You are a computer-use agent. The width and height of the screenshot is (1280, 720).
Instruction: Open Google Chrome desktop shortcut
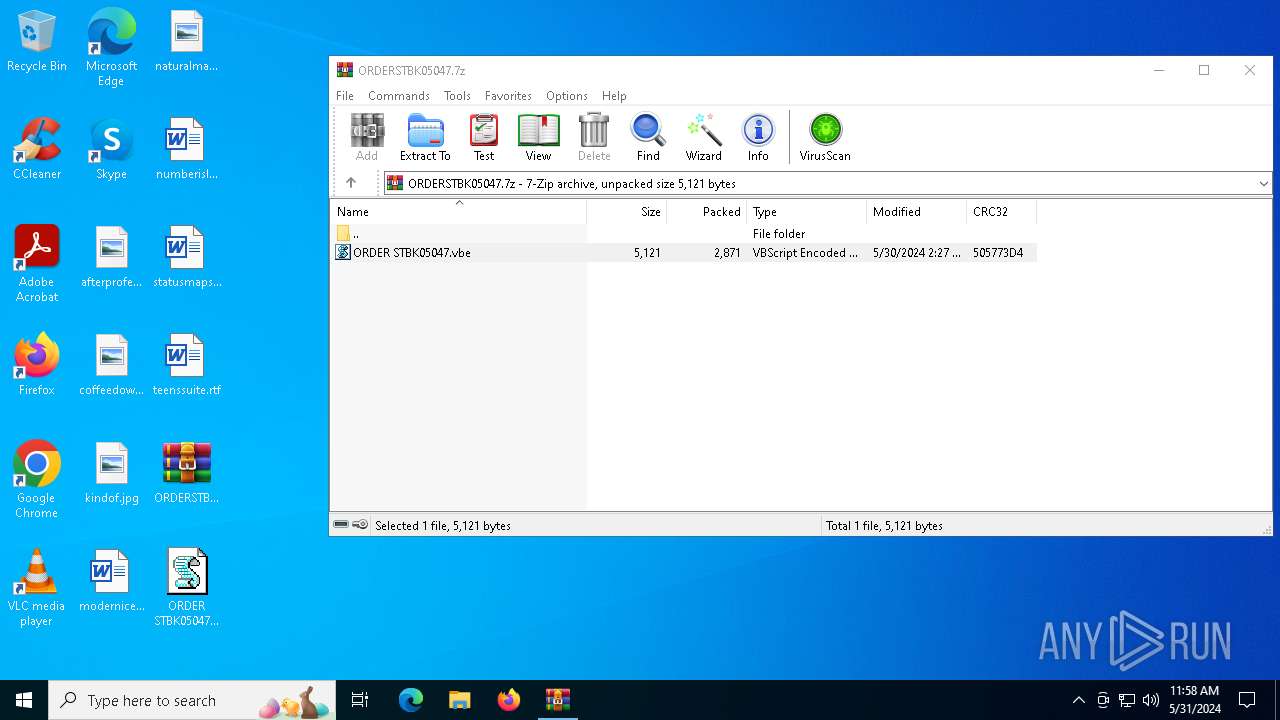click(37, 480)
